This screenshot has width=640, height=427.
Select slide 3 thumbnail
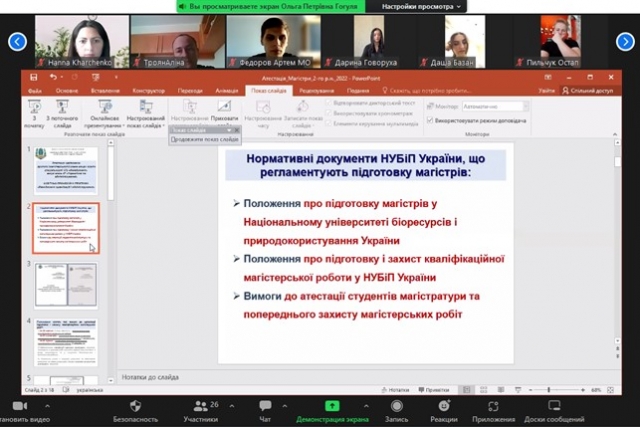coord(66,285)
